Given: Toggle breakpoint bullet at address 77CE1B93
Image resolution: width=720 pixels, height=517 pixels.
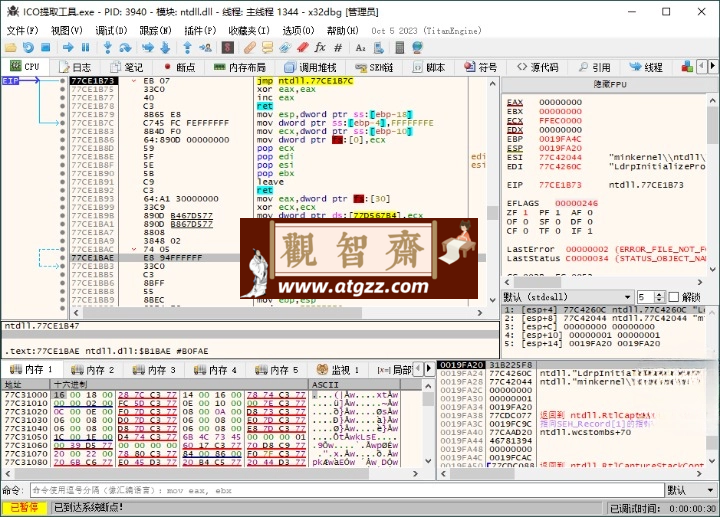Looking at the screenshot, I should click(62, 199).
